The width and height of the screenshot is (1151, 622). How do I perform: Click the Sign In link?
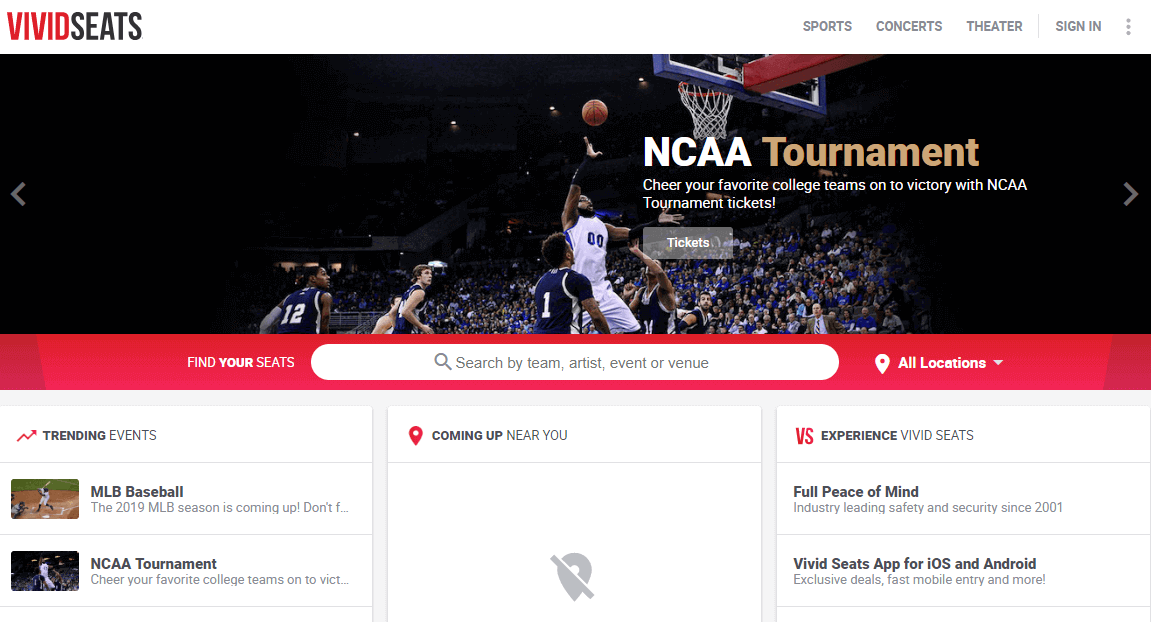(x=1078, y=27)
